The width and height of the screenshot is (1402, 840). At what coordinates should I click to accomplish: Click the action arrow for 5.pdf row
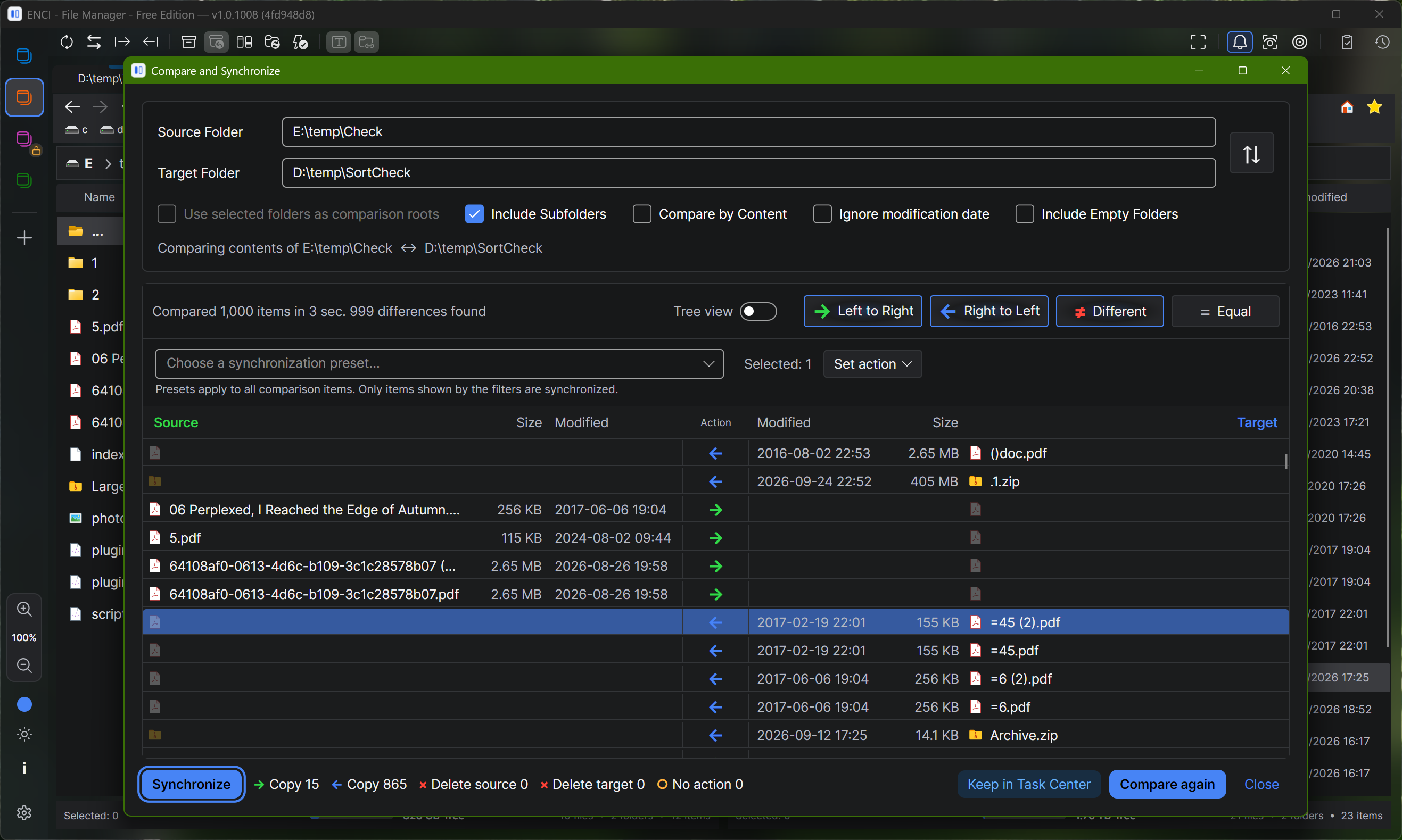tap(716, 538)
